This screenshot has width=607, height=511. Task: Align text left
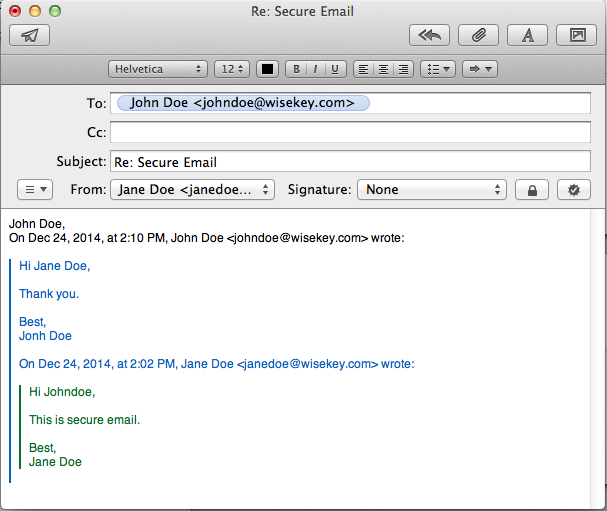tap(363, 69)
